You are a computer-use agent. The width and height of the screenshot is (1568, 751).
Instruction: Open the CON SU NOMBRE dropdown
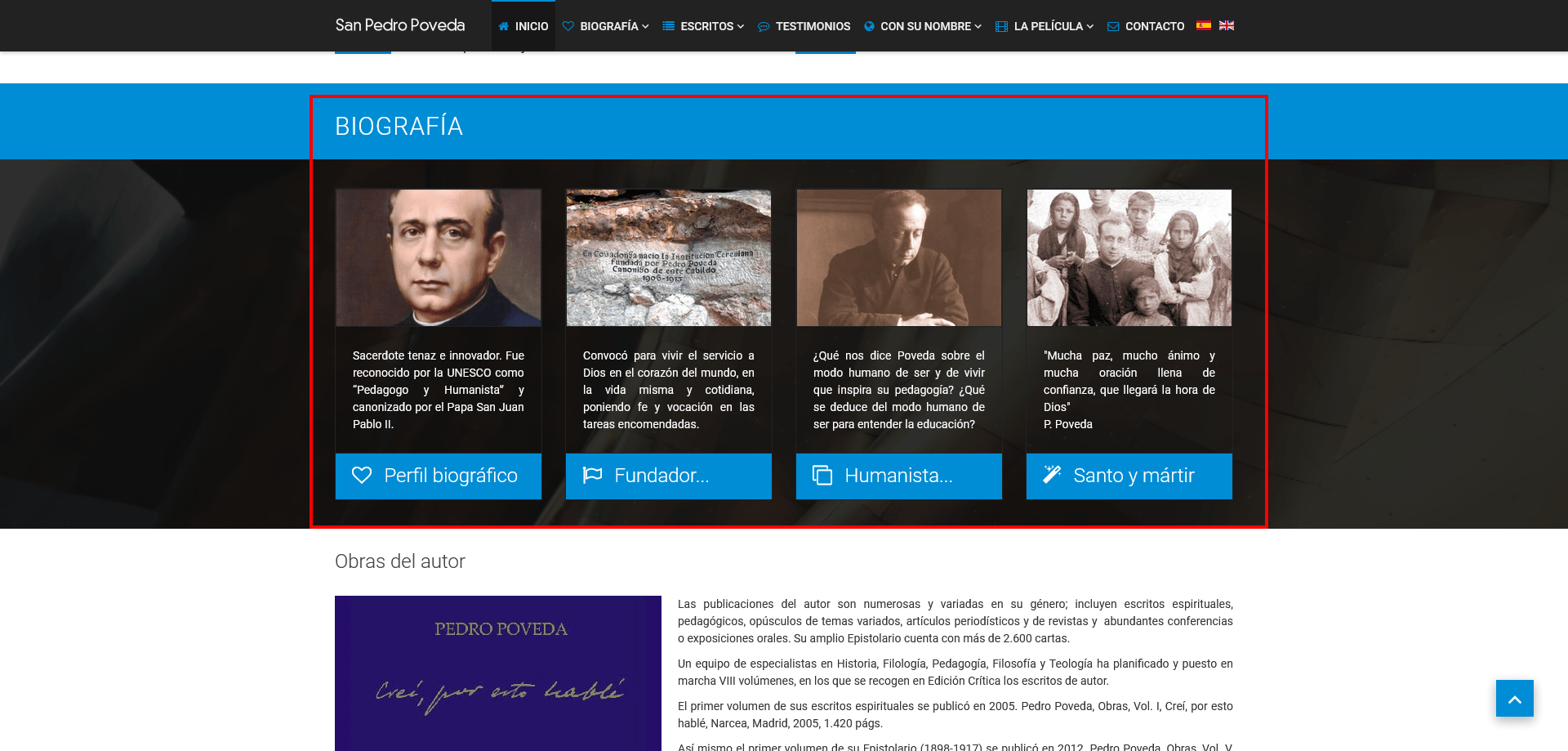click(923, 26)
